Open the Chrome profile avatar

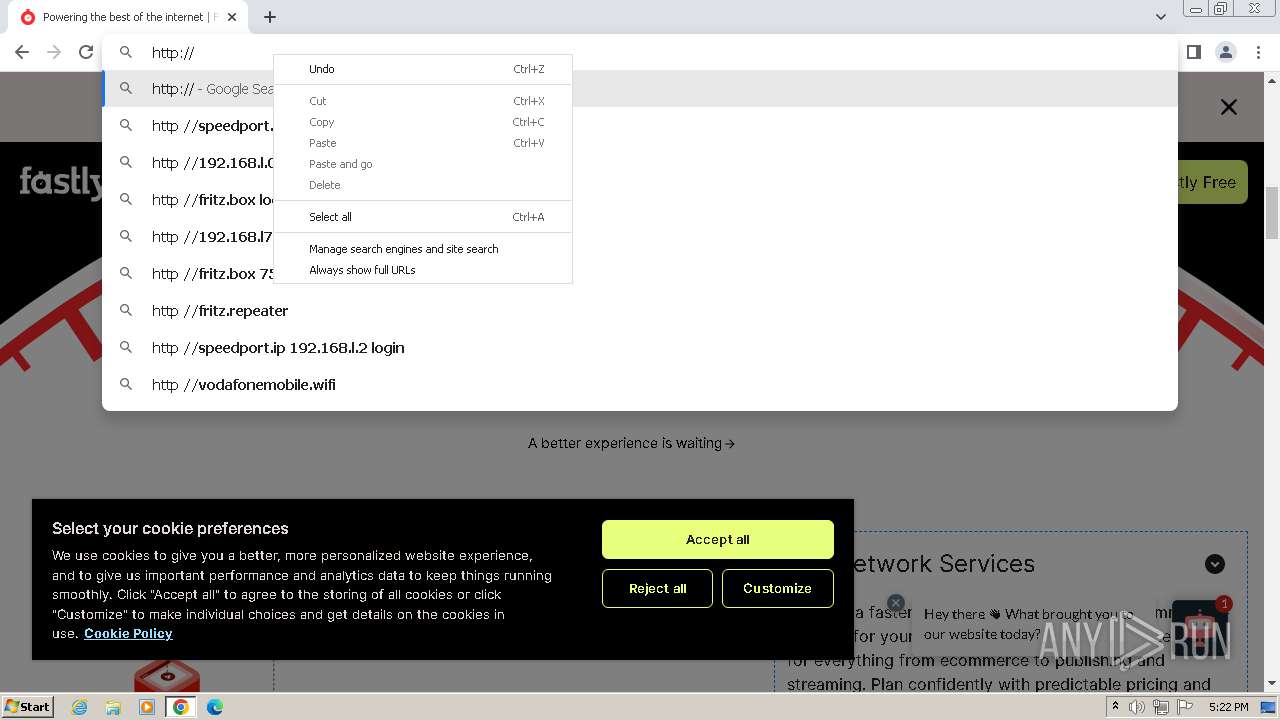click(x=1226, y=52)
